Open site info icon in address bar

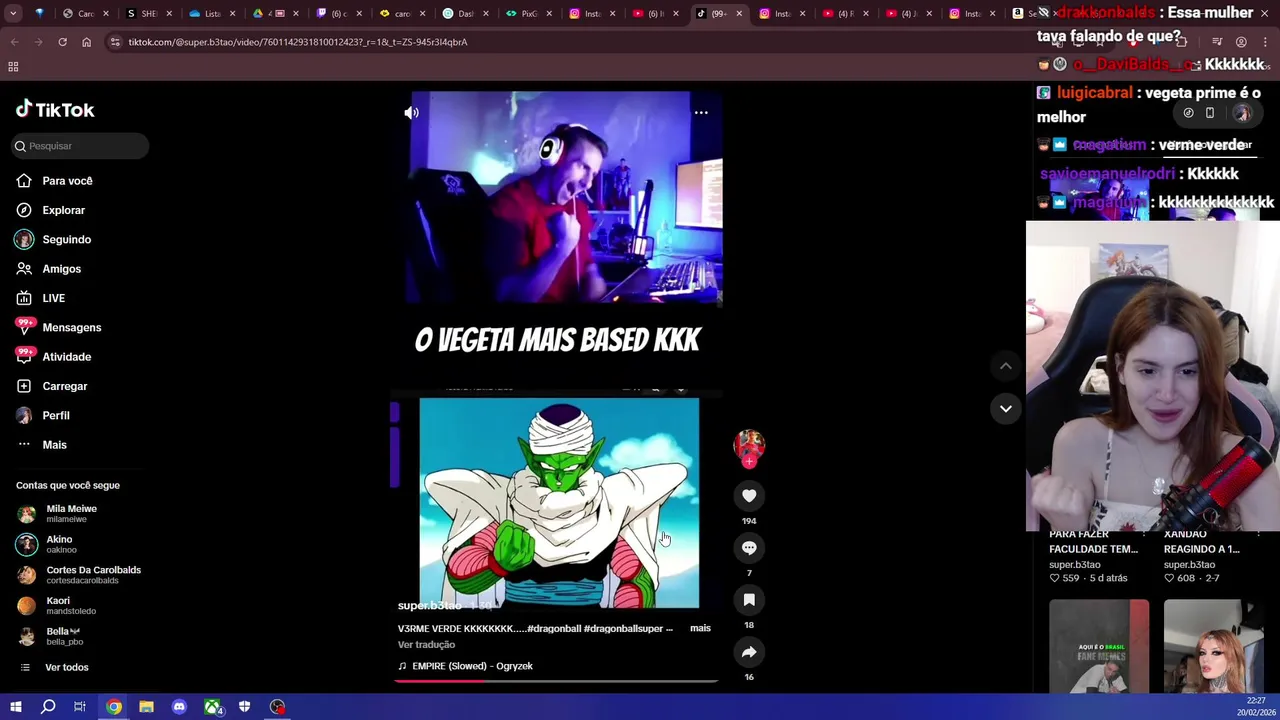pyautogui.click(x=115, y=42)
